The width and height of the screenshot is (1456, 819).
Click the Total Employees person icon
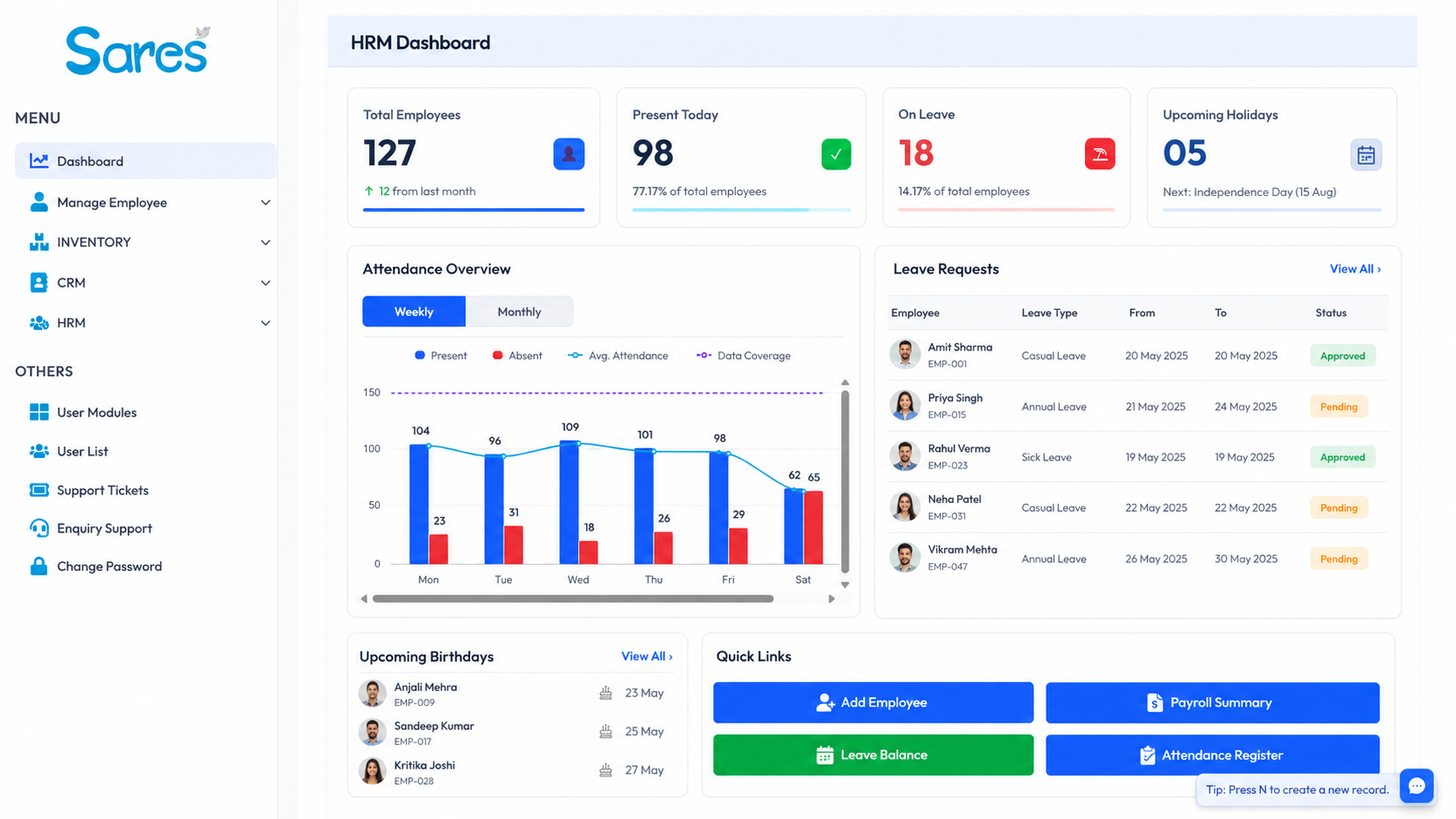click(x=569, y=154)
